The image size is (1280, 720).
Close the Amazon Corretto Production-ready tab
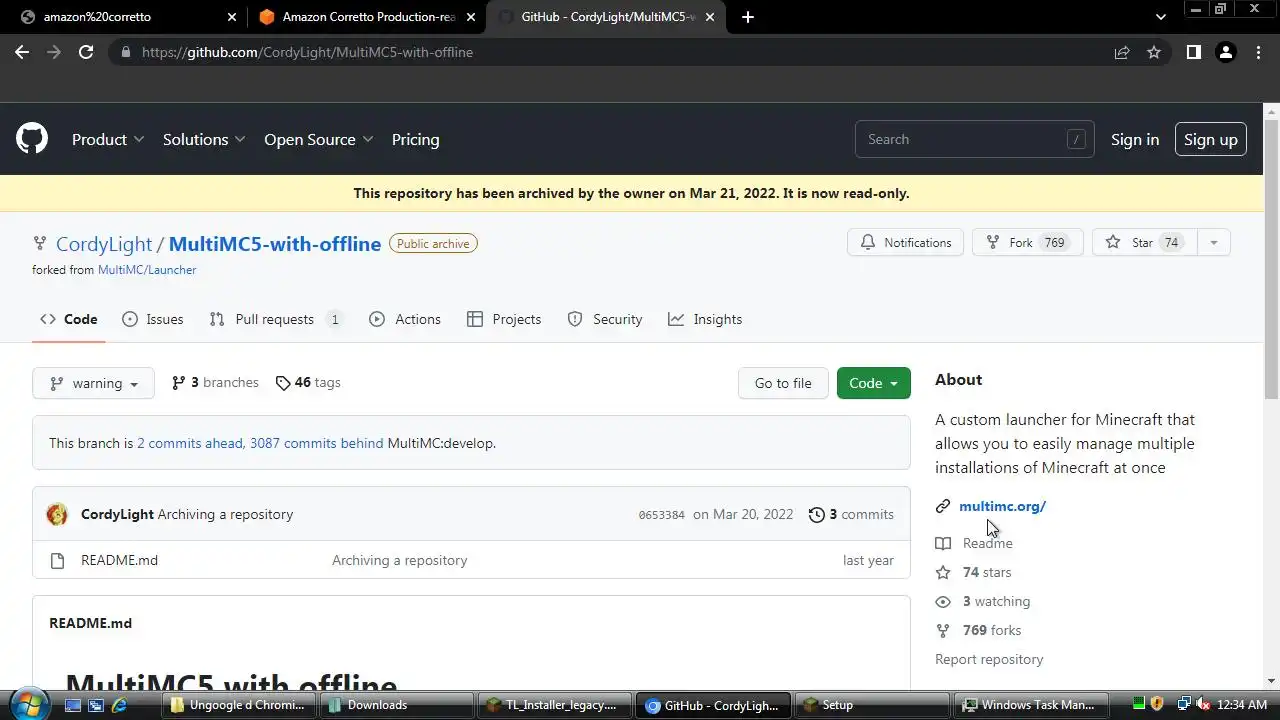[470, 17]
